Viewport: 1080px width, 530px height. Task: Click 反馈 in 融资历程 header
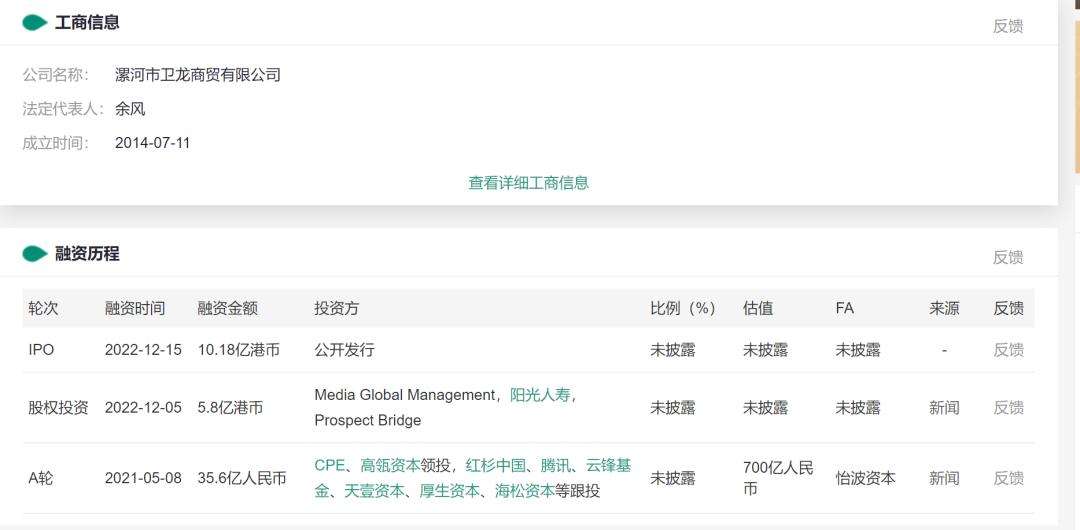pos(1008,257)
